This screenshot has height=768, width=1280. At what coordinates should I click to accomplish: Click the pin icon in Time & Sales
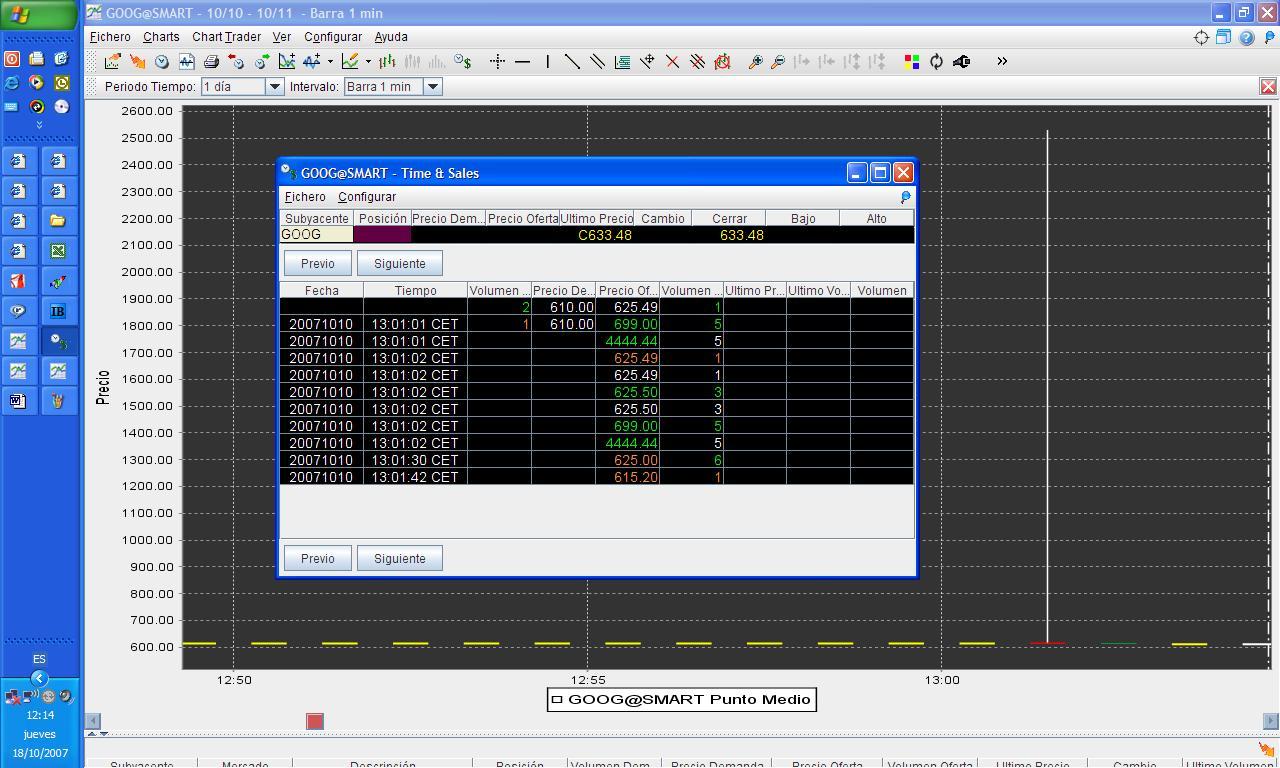click(x=905, y=198)
